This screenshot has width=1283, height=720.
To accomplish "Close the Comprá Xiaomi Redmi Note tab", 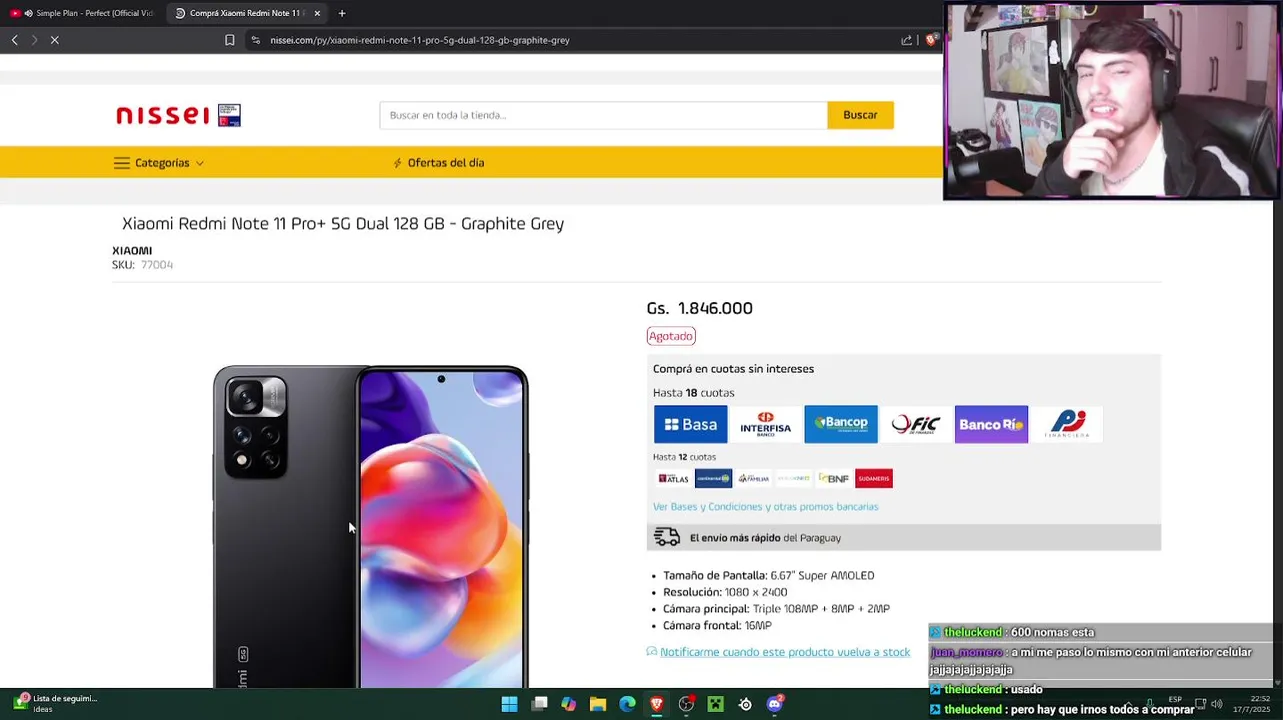I will click(x=317, y=13).
